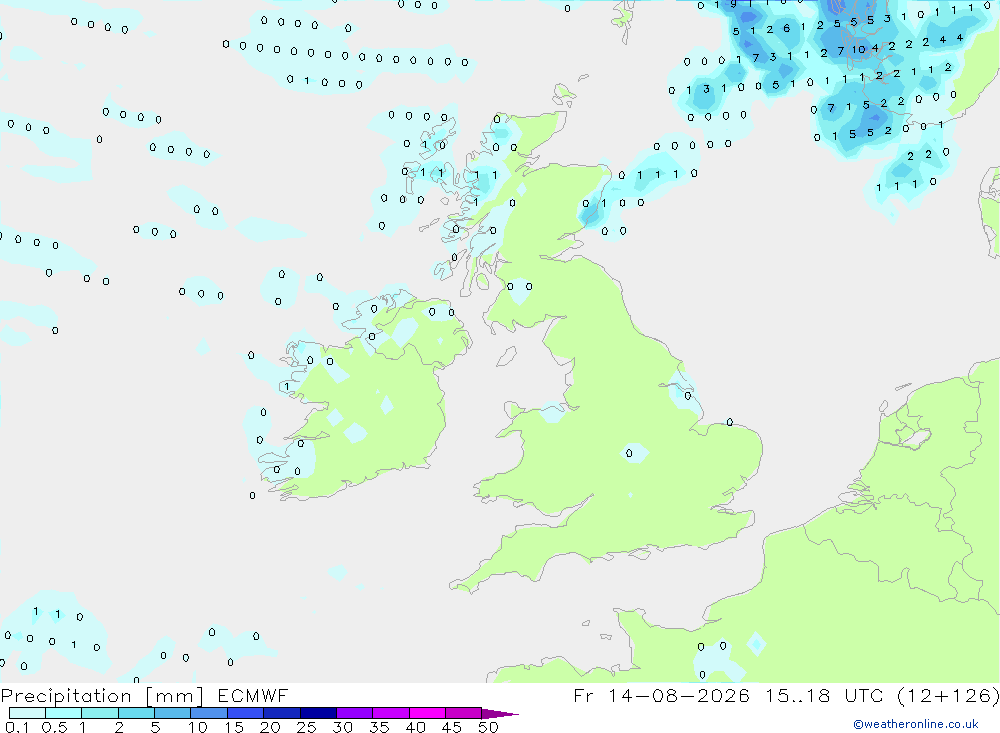Click the '15' legend scale label
This screenshot has width=1000, height=733.
(x=234, y=727)
